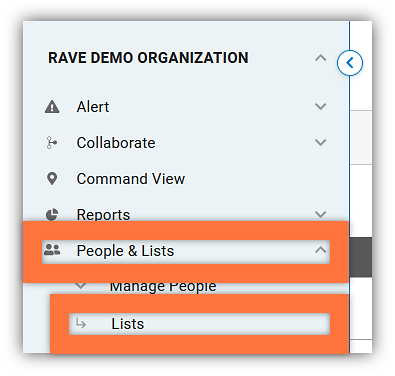The width and height of the screenshot is (395, 376).
Task: Open Command View
Action: (x=131, y=179)
